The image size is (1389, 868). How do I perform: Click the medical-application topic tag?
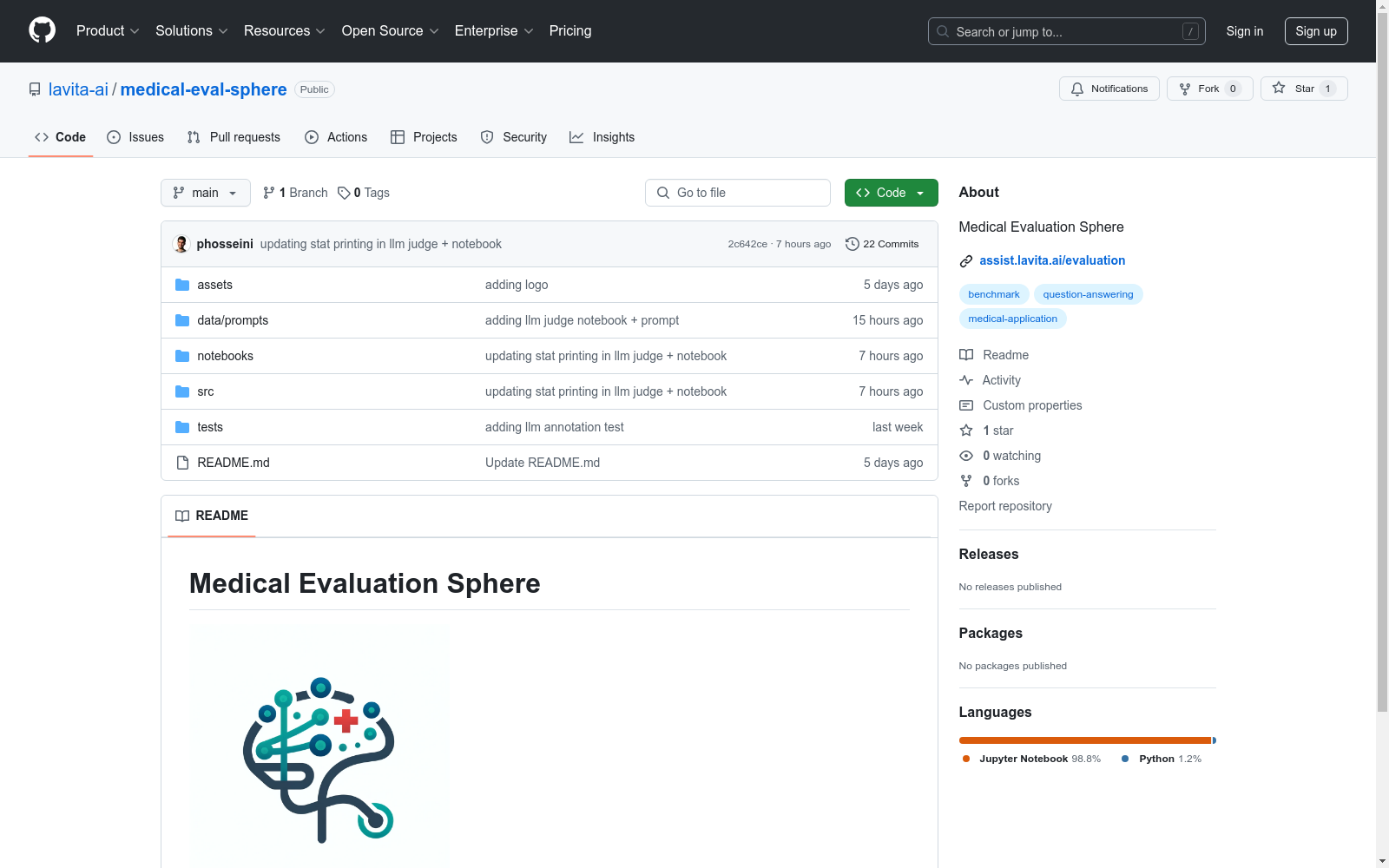click(1013, 319)
